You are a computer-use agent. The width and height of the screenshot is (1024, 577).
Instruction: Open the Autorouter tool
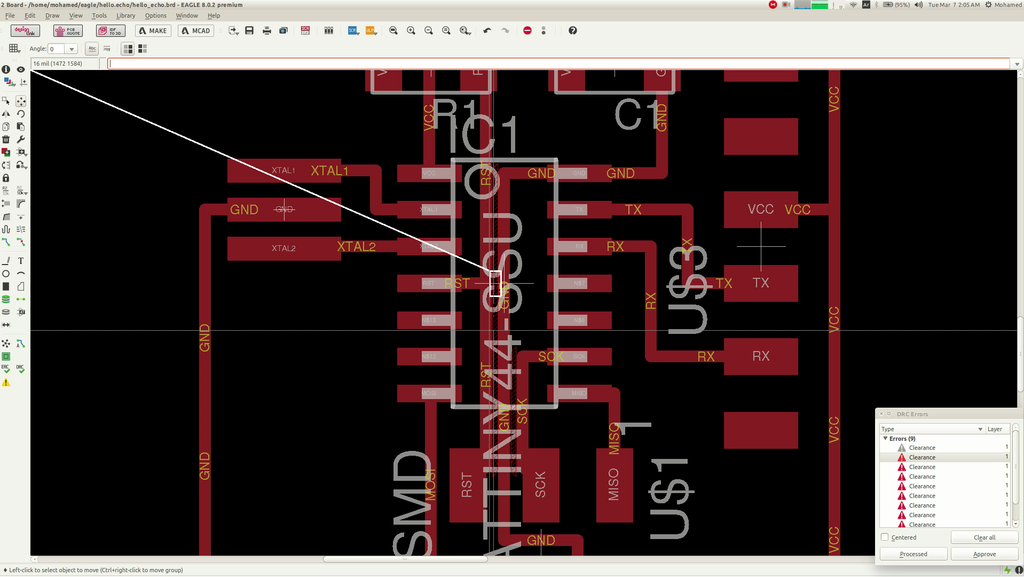[x=21, y=343]
